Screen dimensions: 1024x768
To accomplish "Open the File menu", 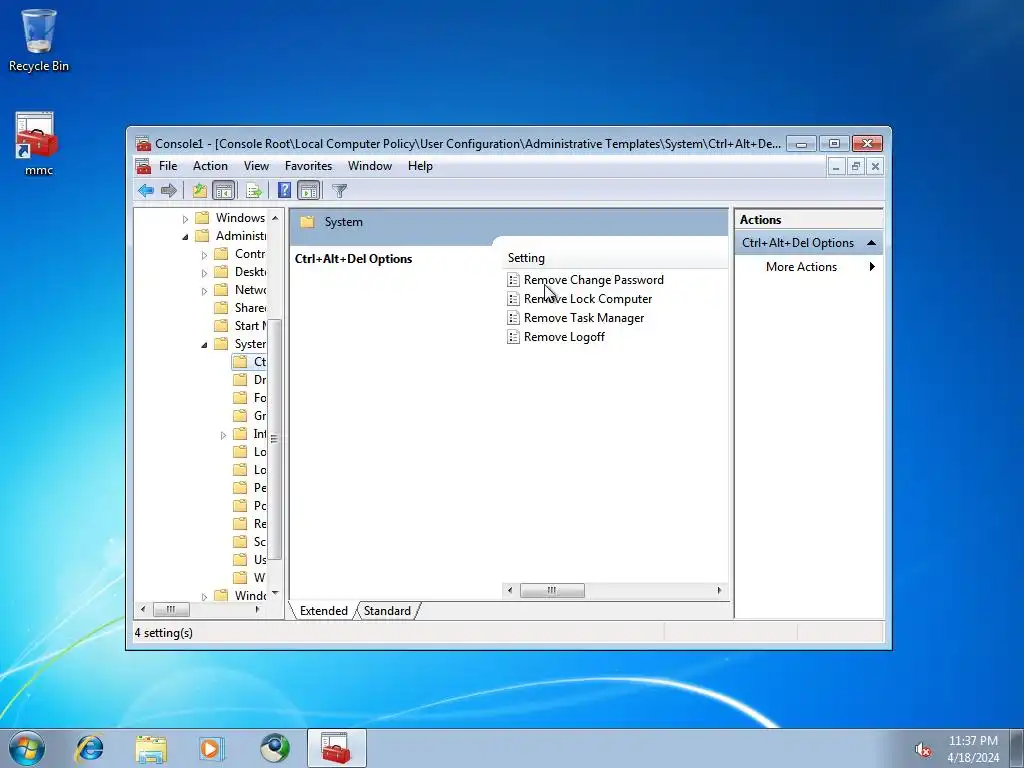I will 168,166.
